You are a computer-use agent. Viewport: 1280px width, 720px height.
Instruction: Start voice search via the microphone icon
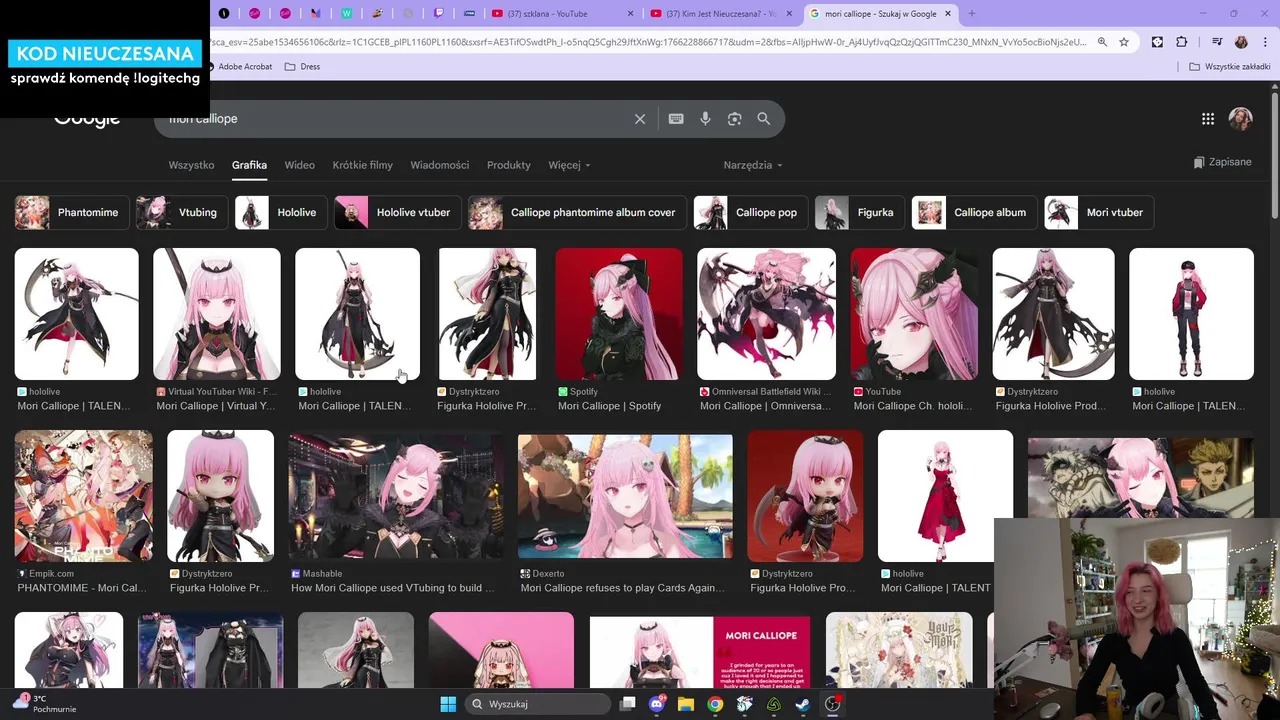705,119
